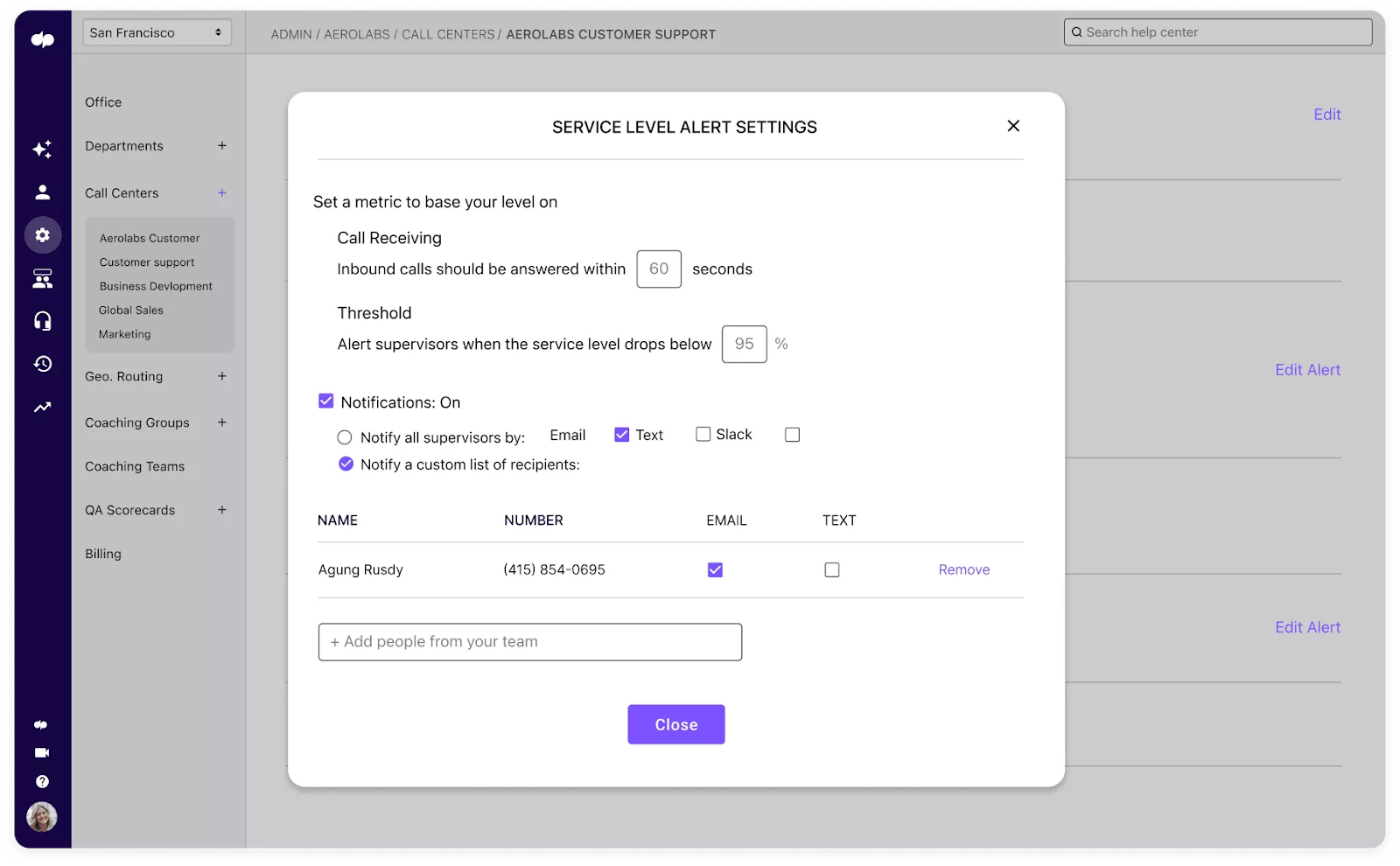Open Help via question mark icon
This screenshot has width=1400, height=866.
coord(42,781)
